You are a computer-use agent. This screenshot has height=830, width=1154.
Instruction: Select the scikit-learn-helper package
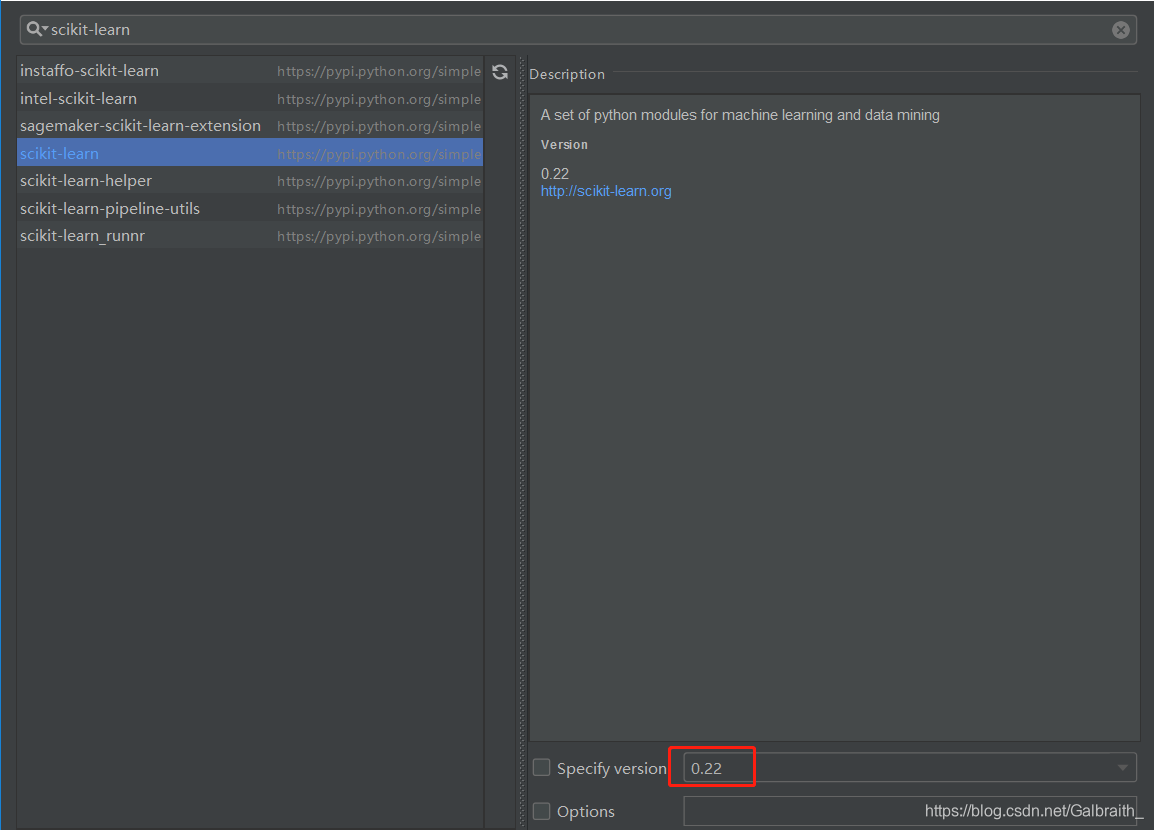pyautogui.click(x=249, y=181)
